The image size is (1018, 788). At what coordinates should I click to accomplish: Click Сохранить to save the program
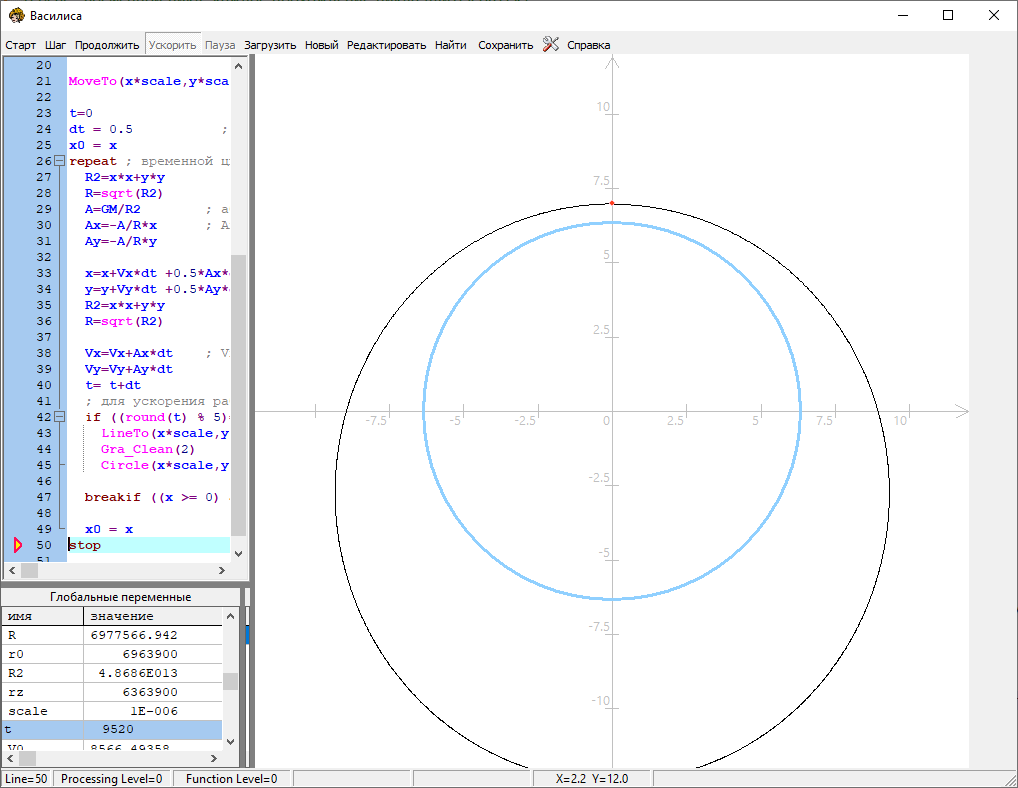click(505, 45)
